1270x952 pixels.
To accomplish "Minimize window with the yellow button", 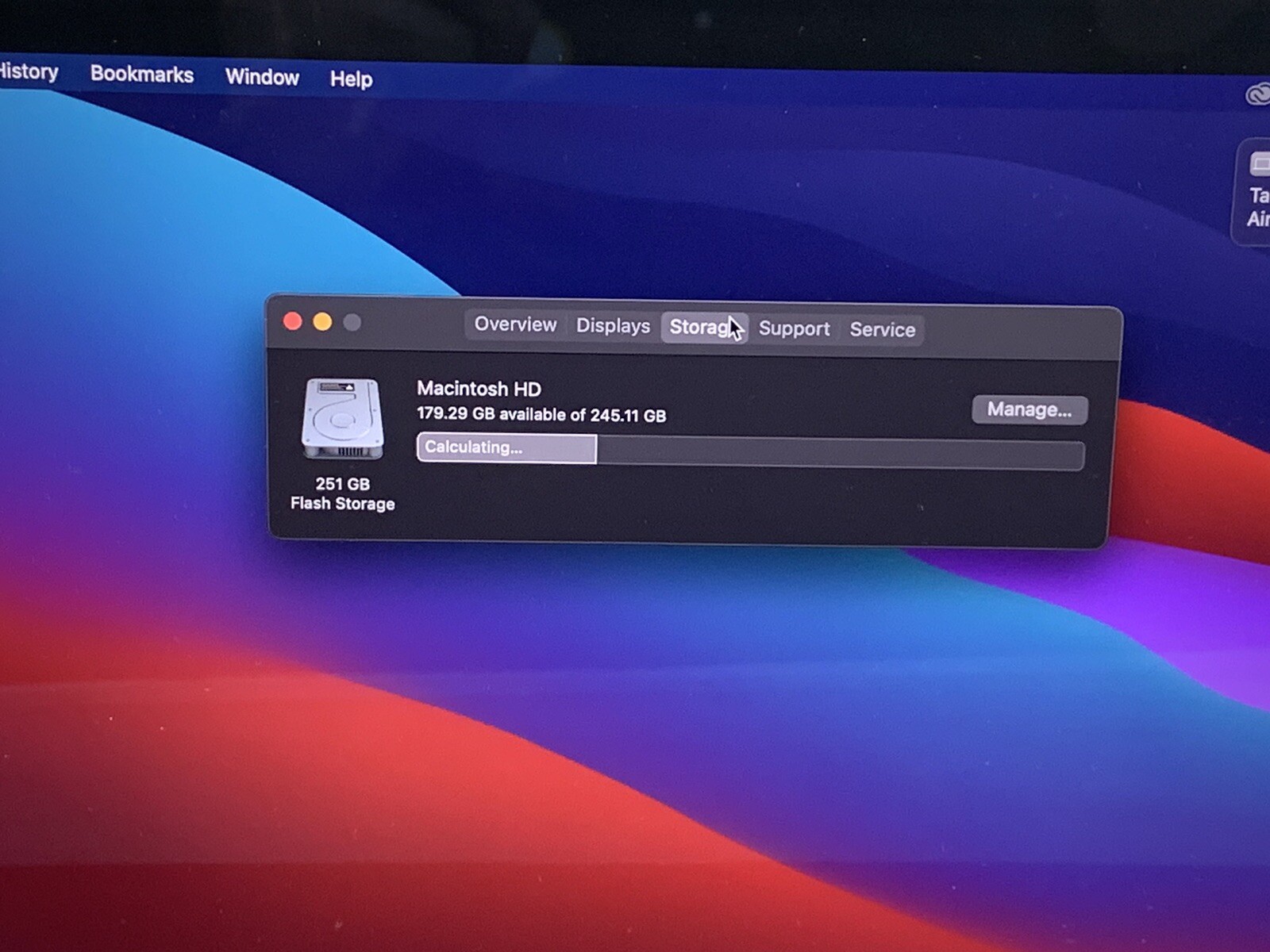I will pos(322,322).
